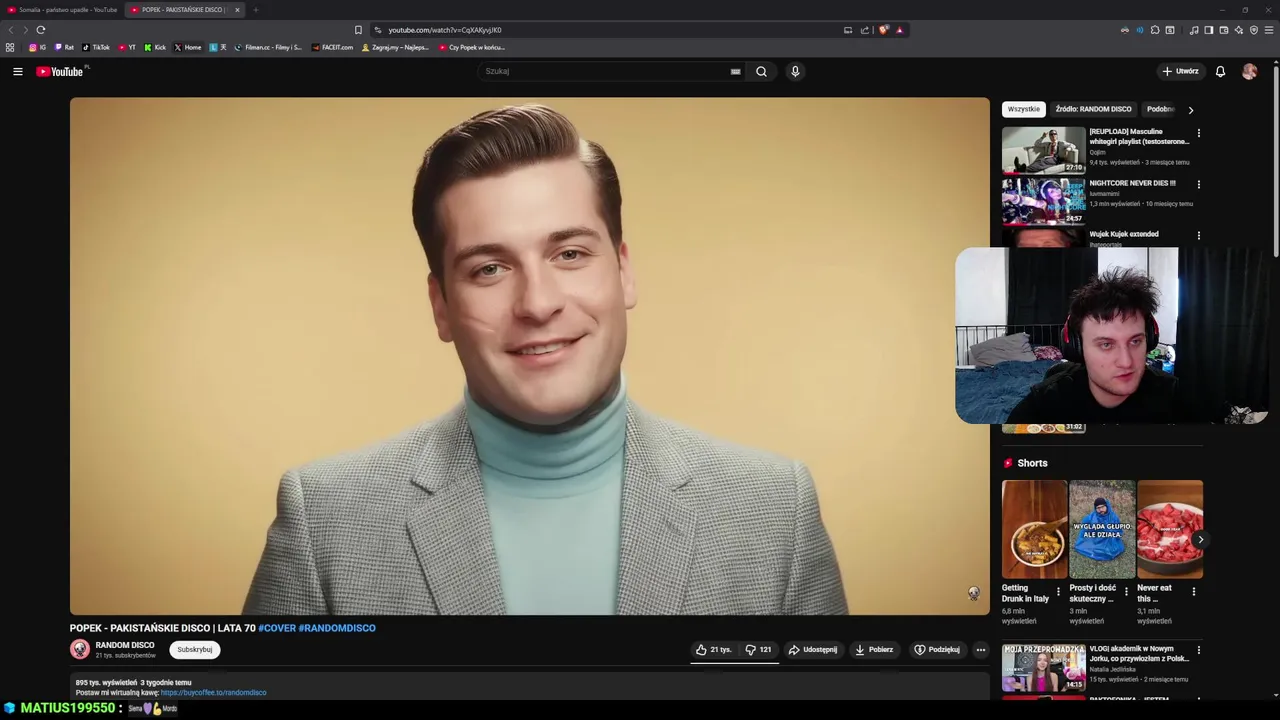
Task: Open the Masculine whitegirl playlist thumbnail
Action: [1043, 150]
